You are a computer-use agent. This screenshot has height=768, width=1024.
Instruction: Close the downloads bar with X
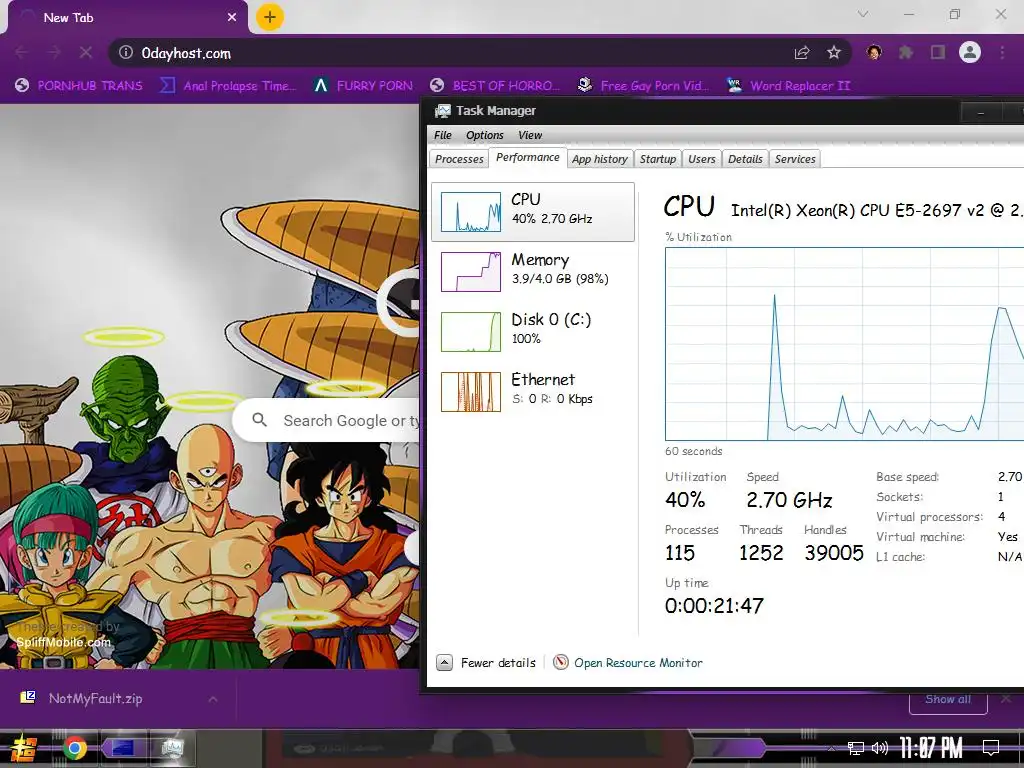[1006, 699]
